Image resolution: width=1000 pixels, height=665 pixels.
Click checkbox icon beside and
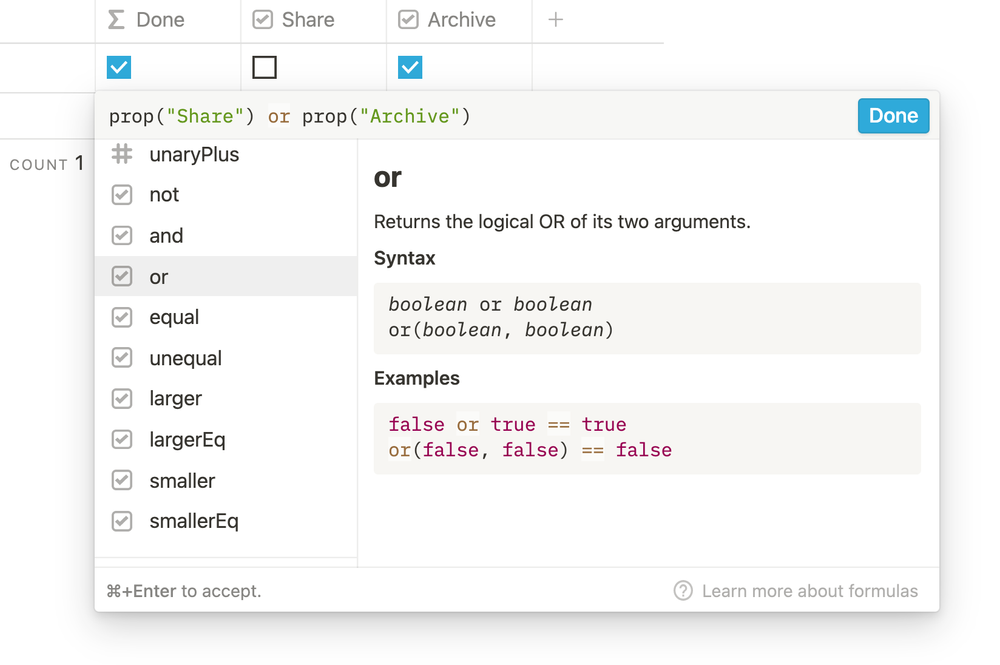pos(122,235)
